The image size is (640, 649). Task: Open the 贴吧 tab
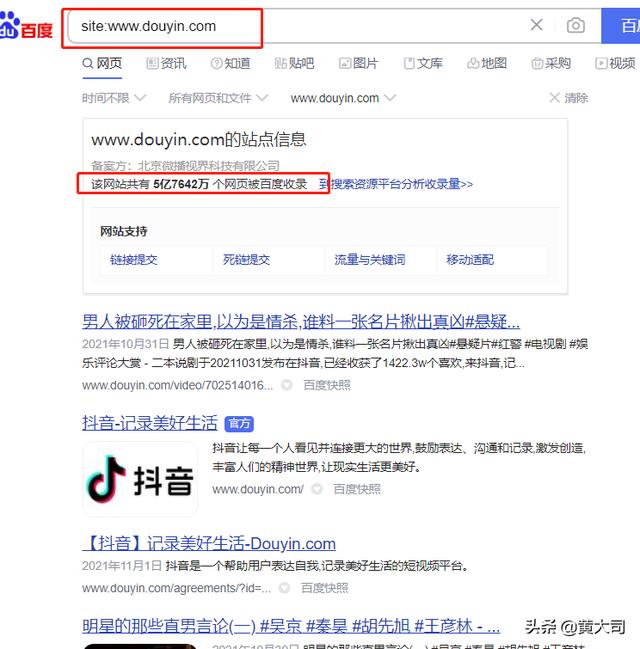[x=294, y=63]
